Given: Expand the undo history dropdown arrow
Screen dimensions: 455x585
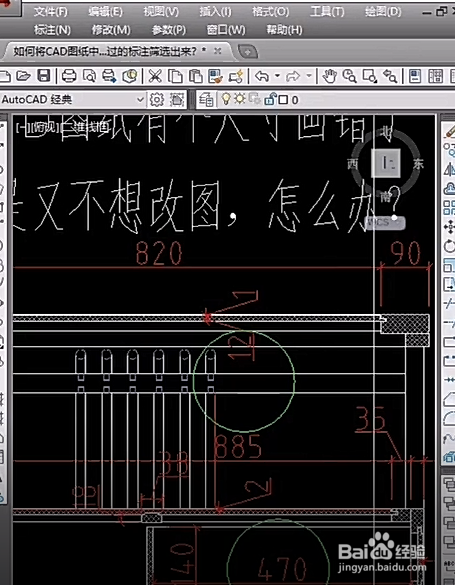Looking at the screenshot, I should point(277,76).
